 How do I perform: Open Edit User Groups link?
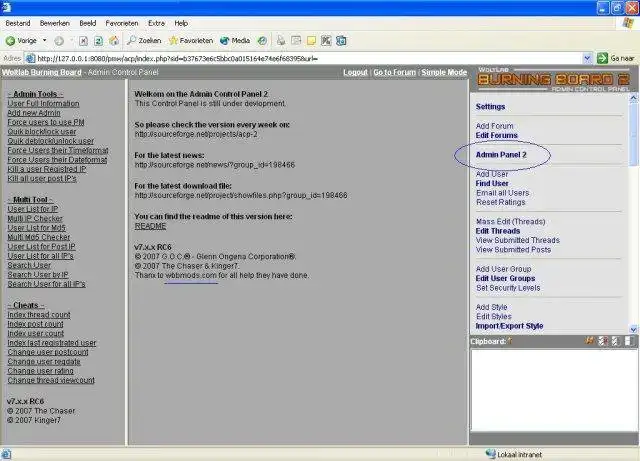505,278
